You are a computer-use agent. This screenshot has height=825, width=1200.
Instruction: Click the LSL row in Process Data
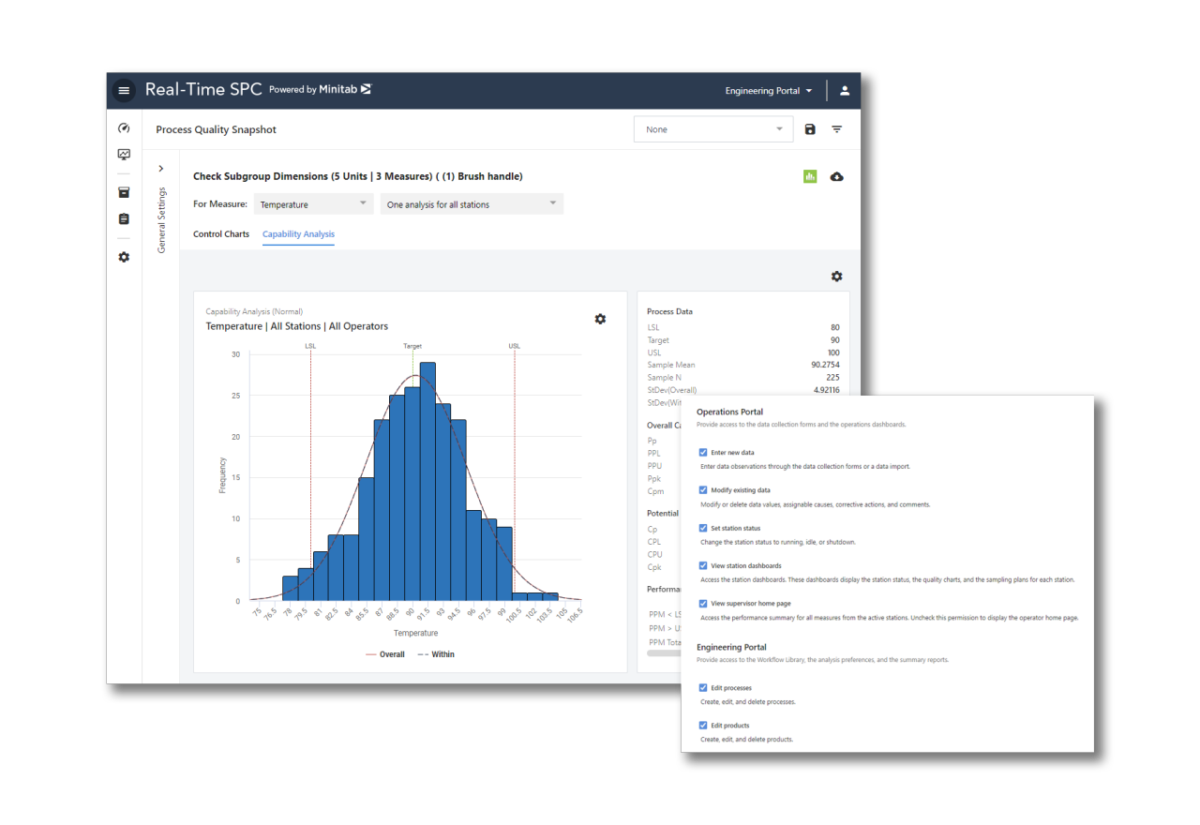click(x=743, y=328)
